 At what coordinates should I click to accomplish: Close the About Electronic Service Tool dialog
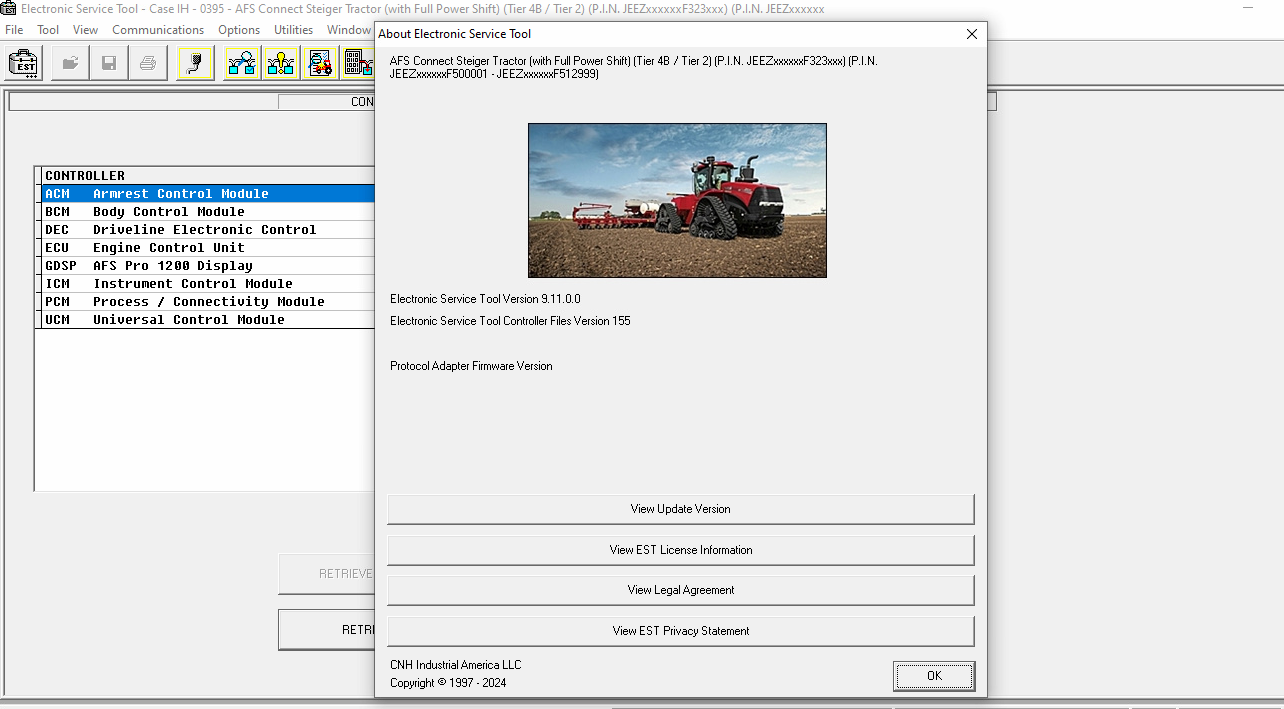click(x=971, y=33)
